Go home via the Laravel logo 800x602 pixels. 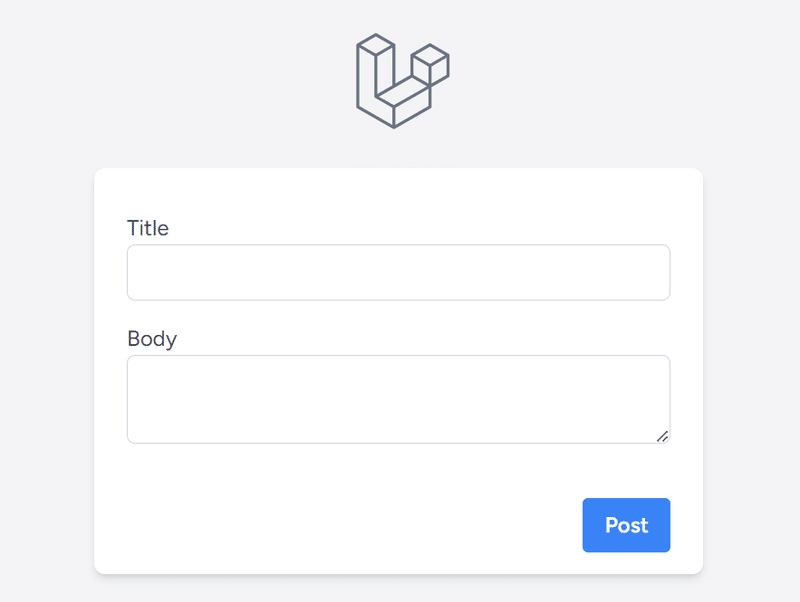403,81
